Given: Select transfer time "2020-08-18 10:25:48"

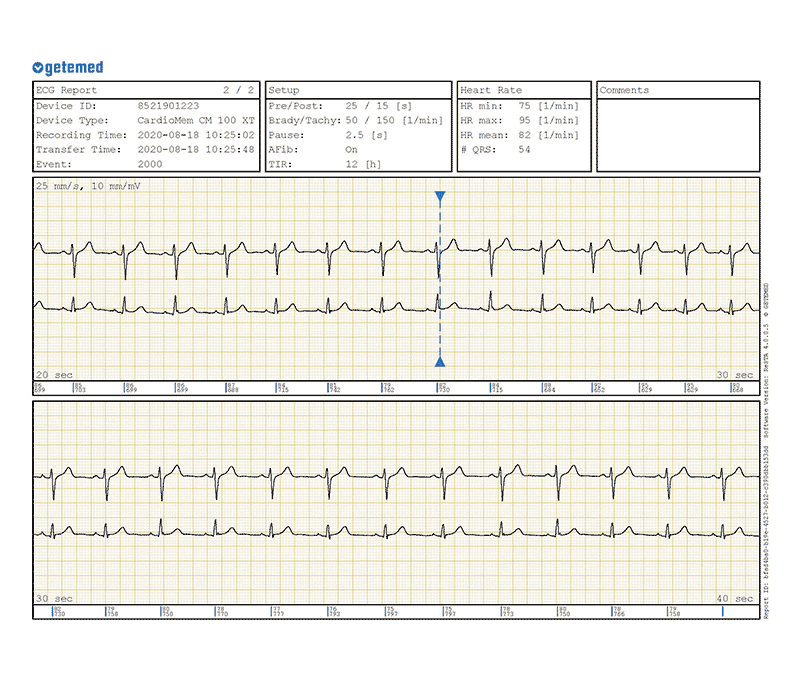Looking at the screenshot, I should pos(196,149).
